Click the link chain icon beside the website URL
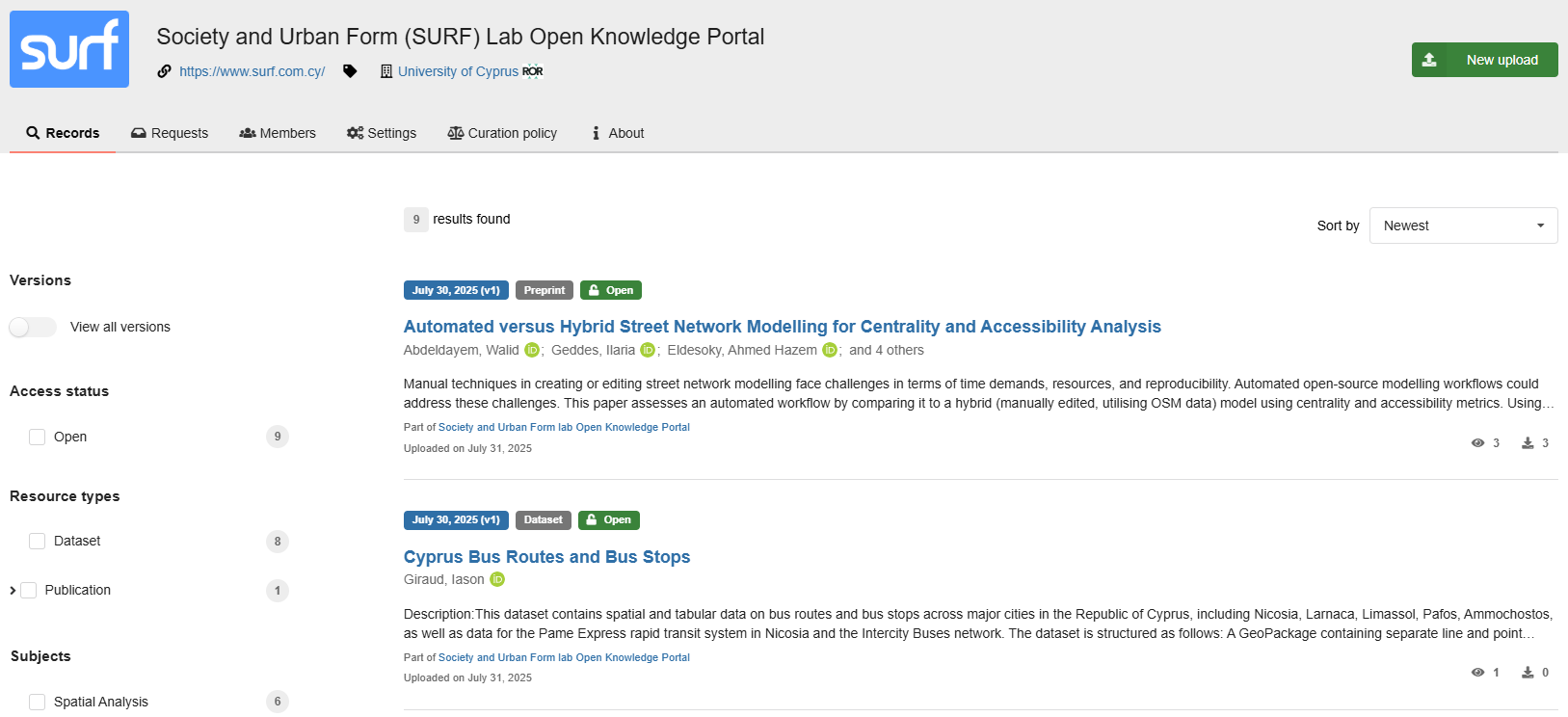This screenshot has height=717, width=1568. pos(165,71)
